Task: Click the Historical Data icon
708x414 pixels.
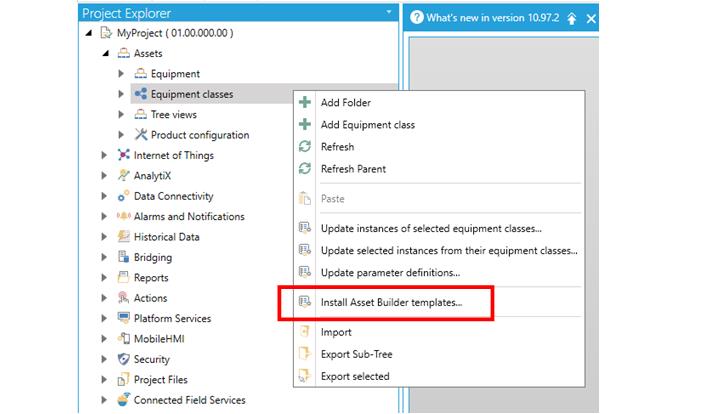Action: click(x=124, y=237)
